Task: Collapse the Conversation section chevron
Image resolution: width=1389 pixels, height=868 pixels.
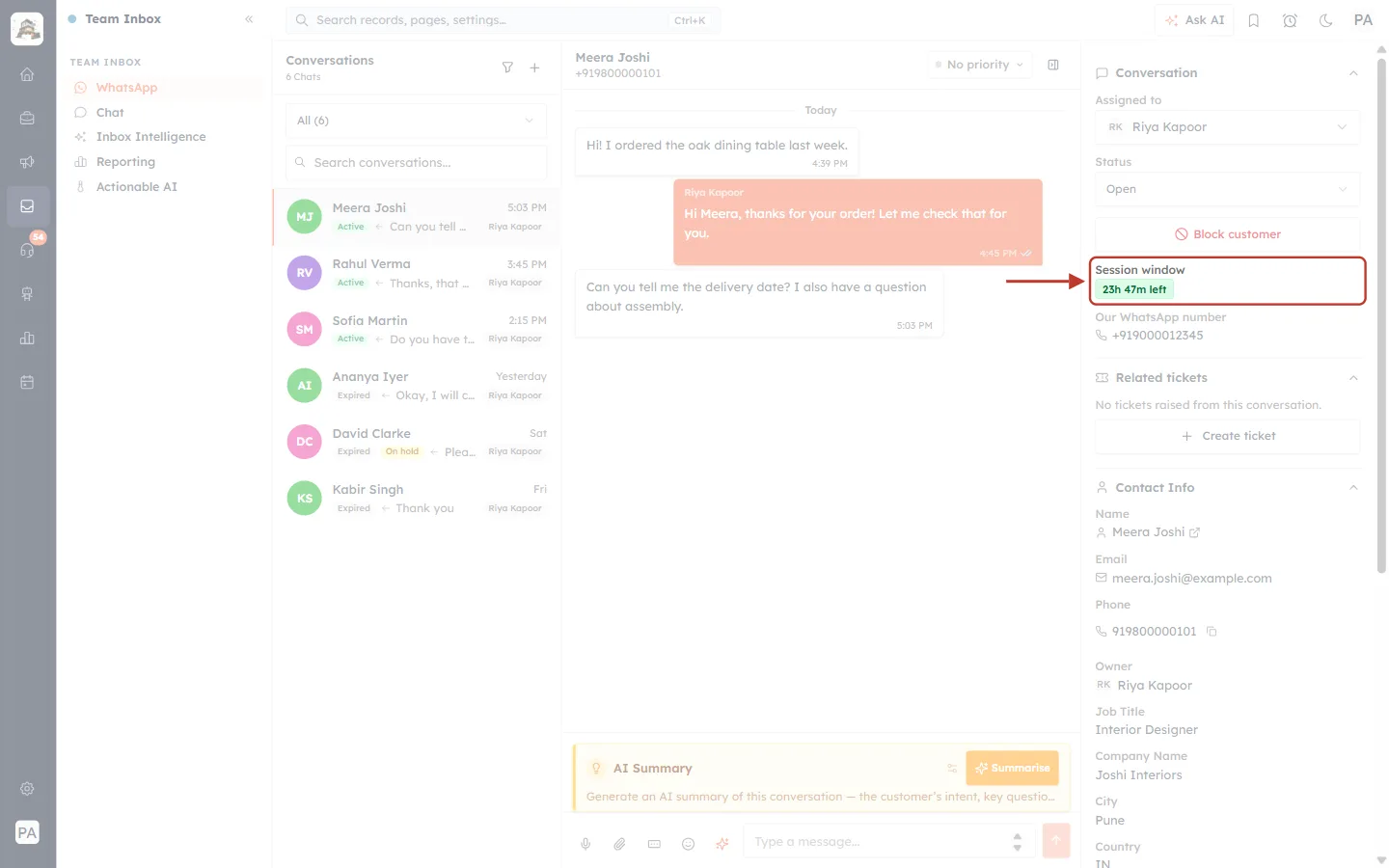Action: coord(1353,73)
